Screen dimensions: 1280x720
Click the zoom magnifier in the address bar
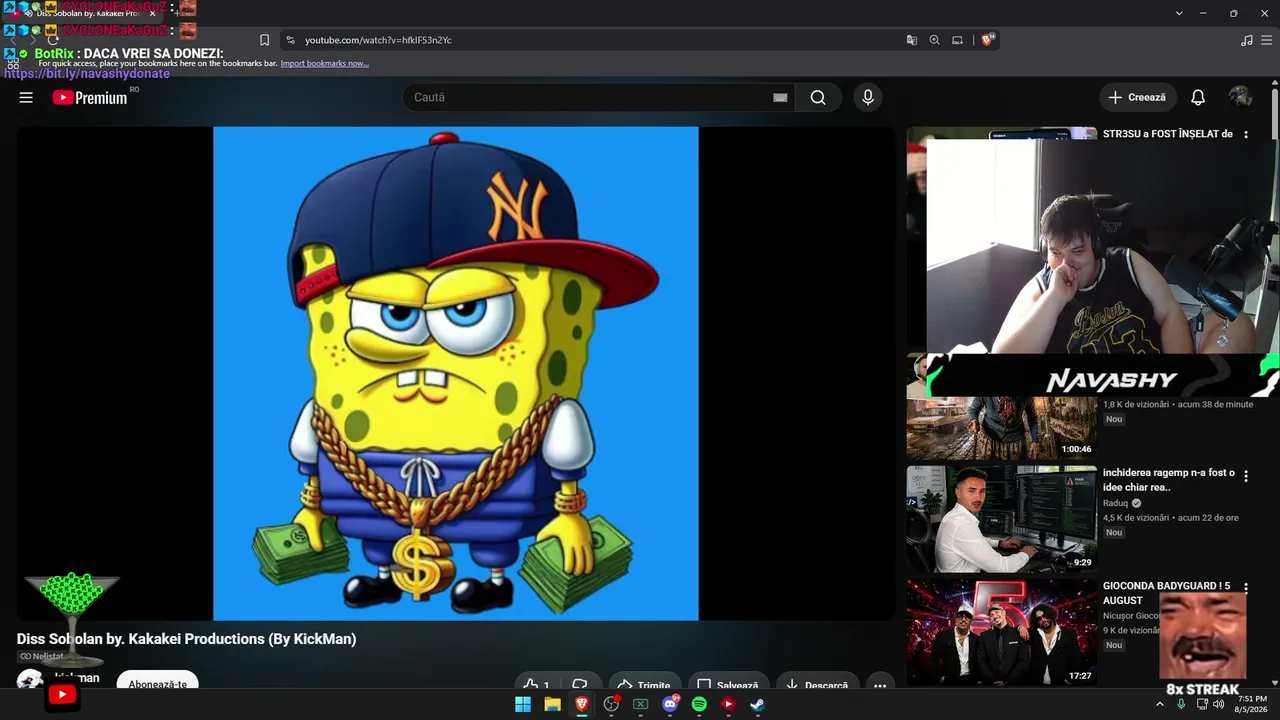tap(934, 40)
